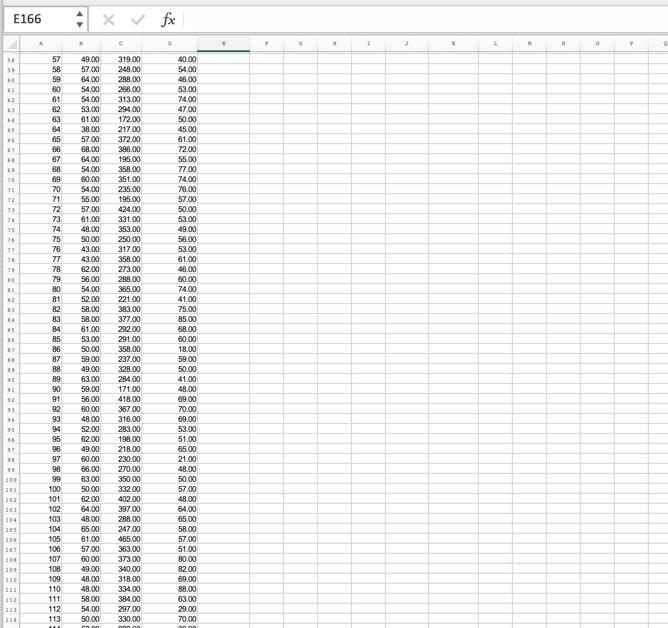
Task: Click cell containing 250.00
Action: coord(121,239)
